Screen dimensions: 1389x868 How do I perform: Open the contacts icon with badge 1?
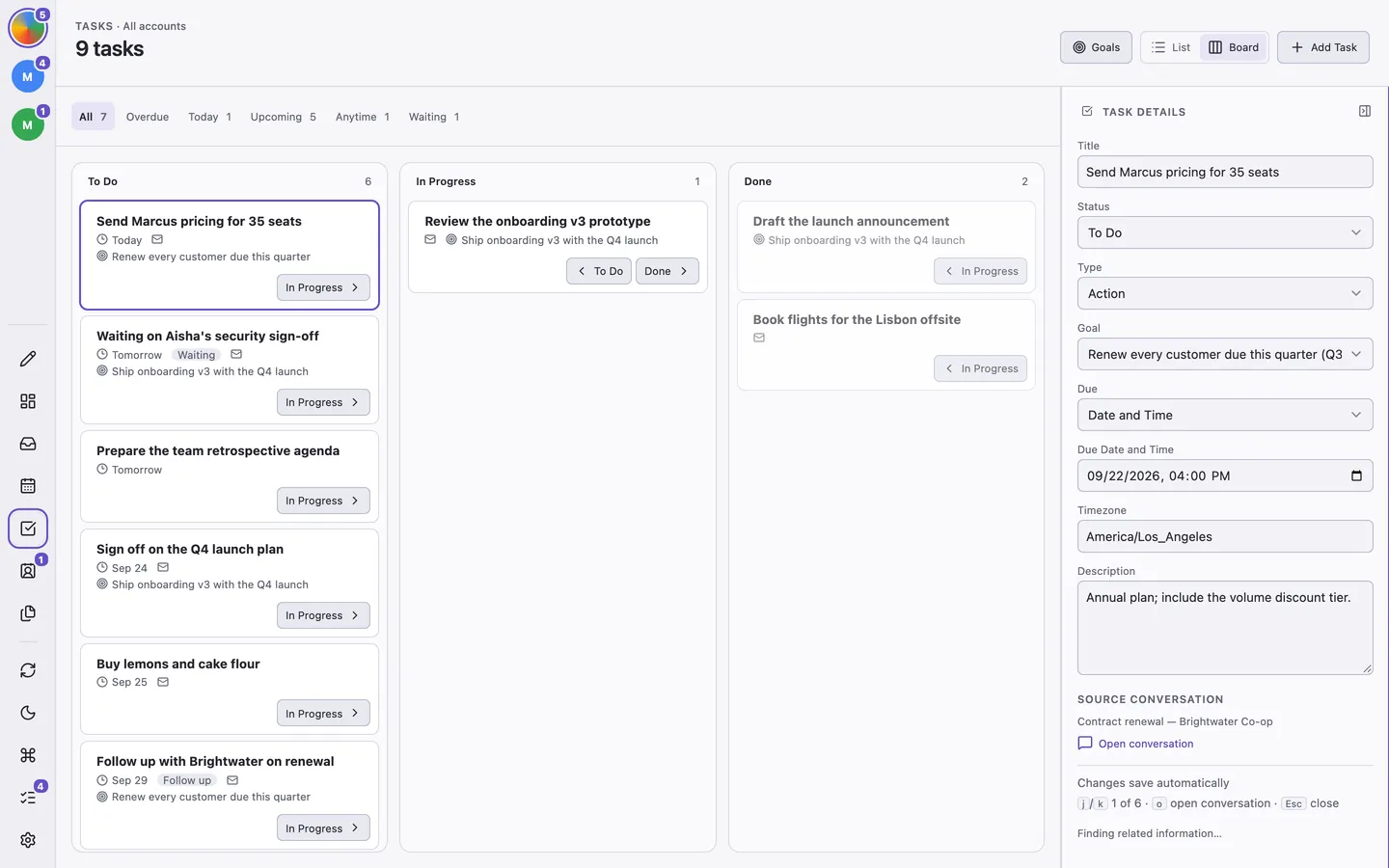[28, 571]
